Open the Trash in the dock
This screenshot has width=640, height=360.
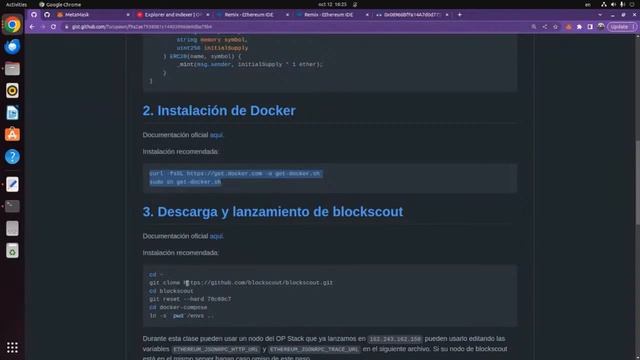pos(12,251)
